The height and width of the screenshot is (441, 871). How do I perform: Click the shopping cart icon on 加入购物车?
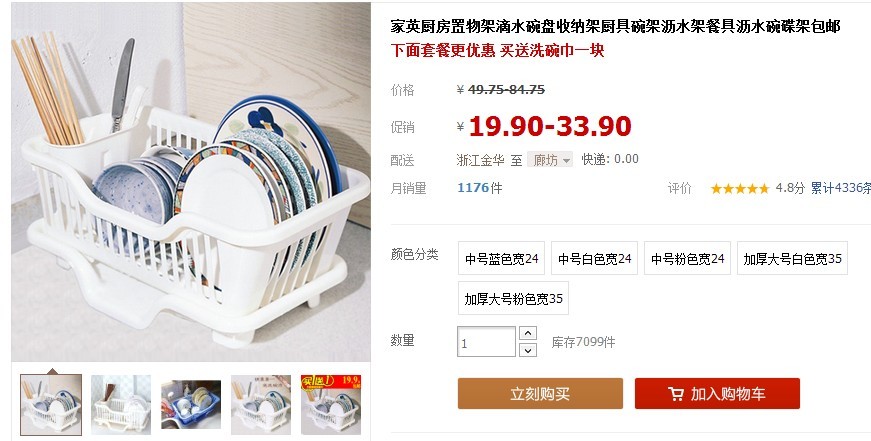[676, 394]
